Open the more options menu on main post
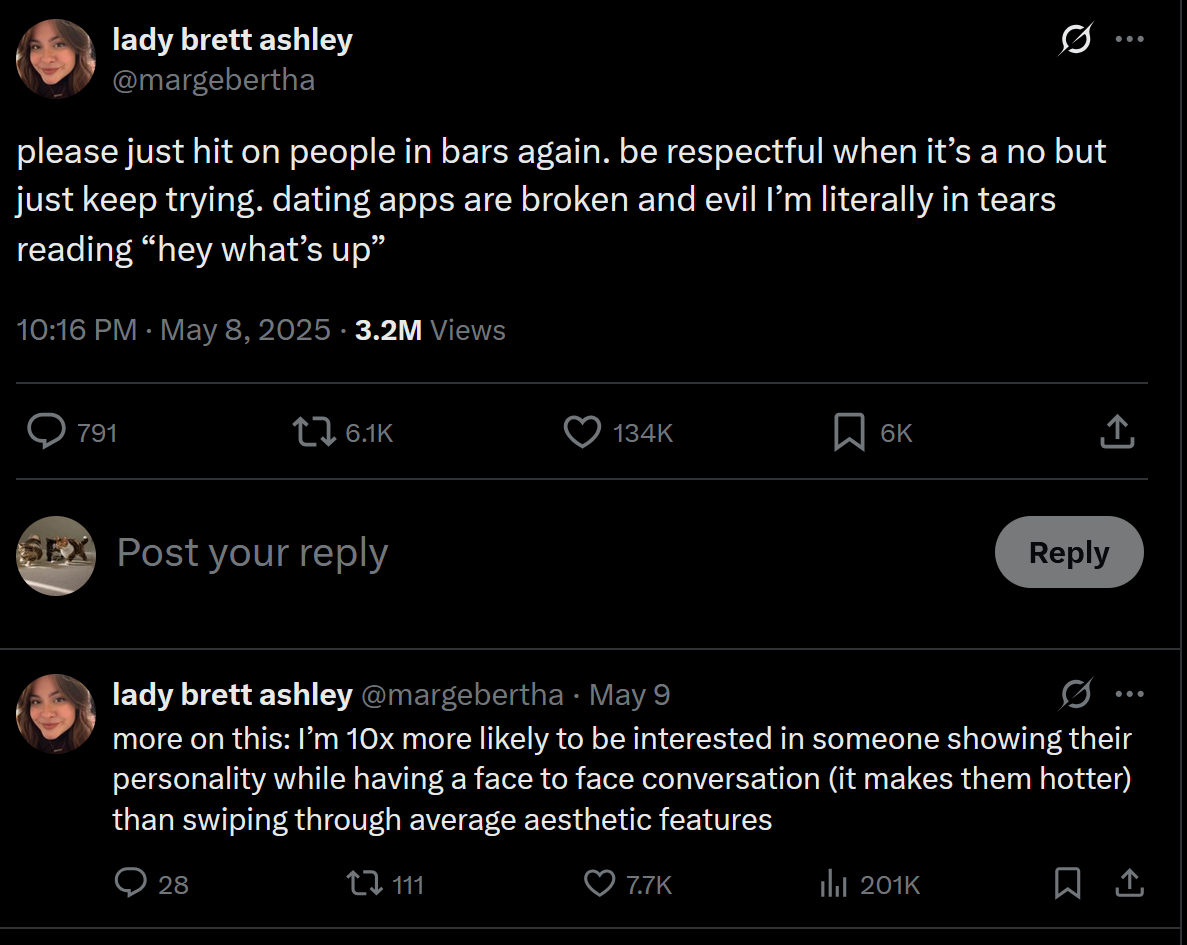The width and height of the screenshot is (1187, 945). (1129, 40)
